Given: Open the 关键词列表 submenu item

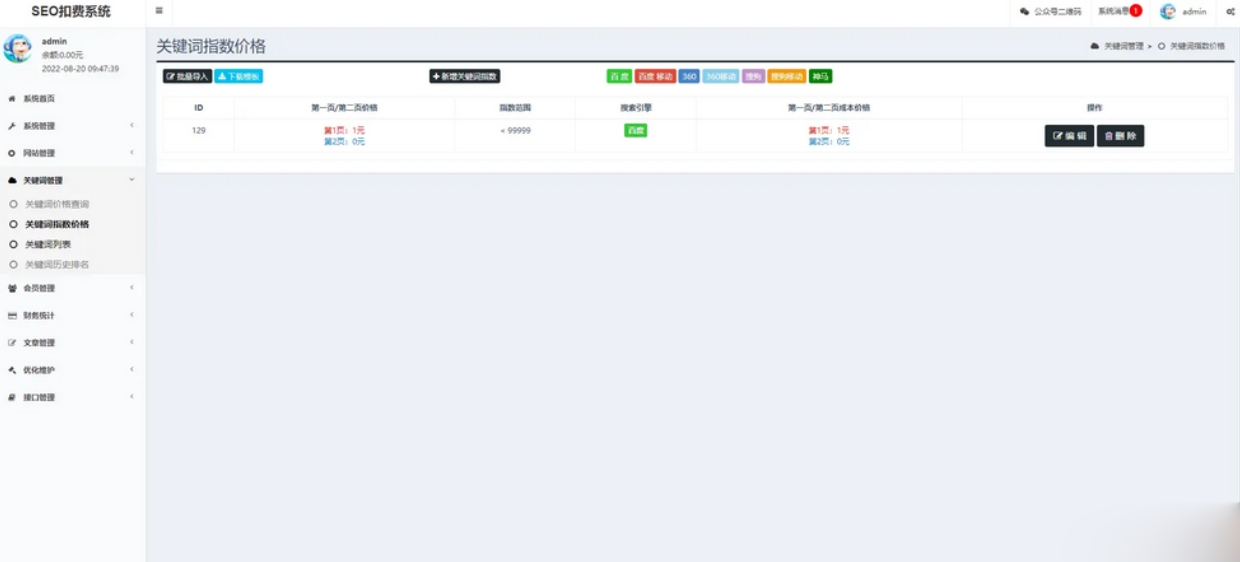Looking at the screenshot, I should (48, 244).
